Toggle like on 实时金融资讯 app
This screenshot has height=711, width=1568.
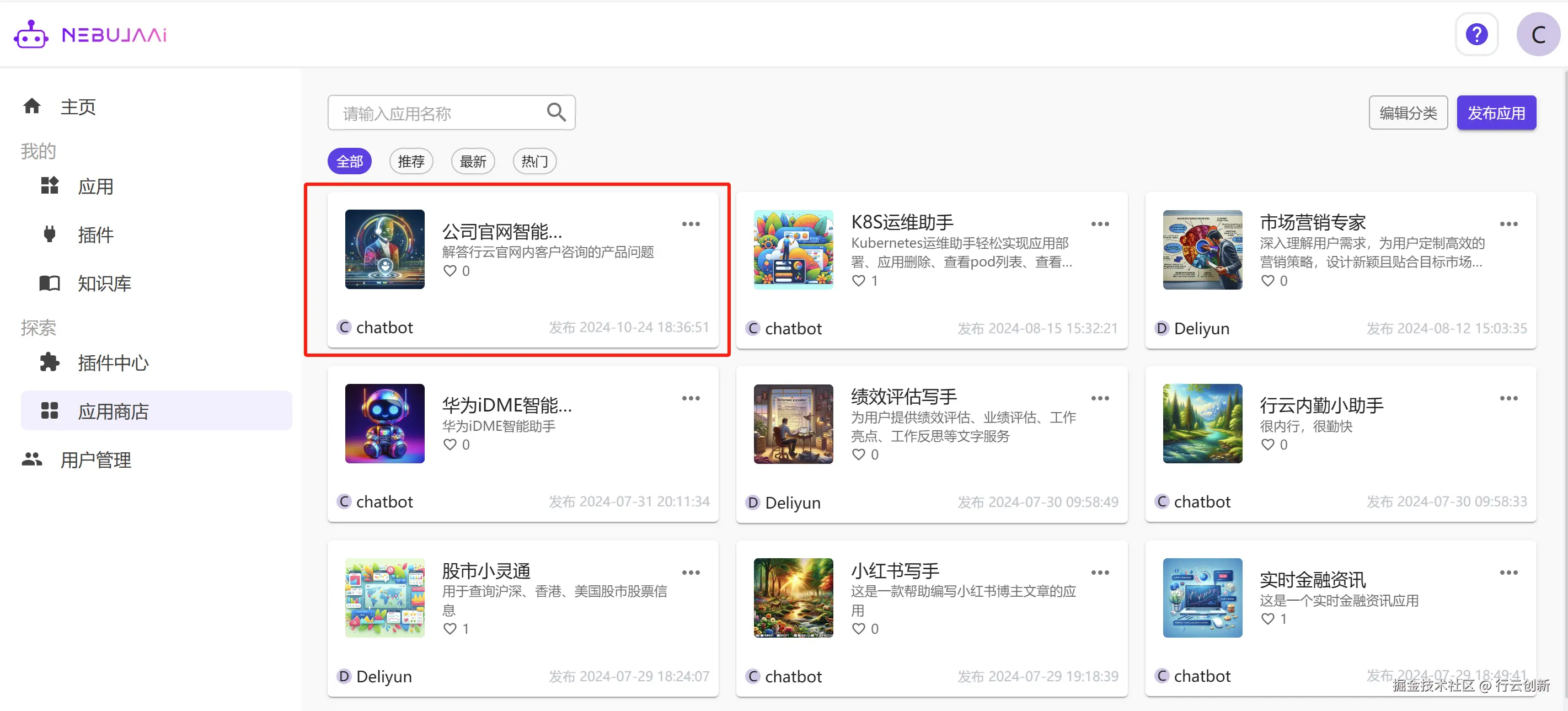[x=1267, y=619]
